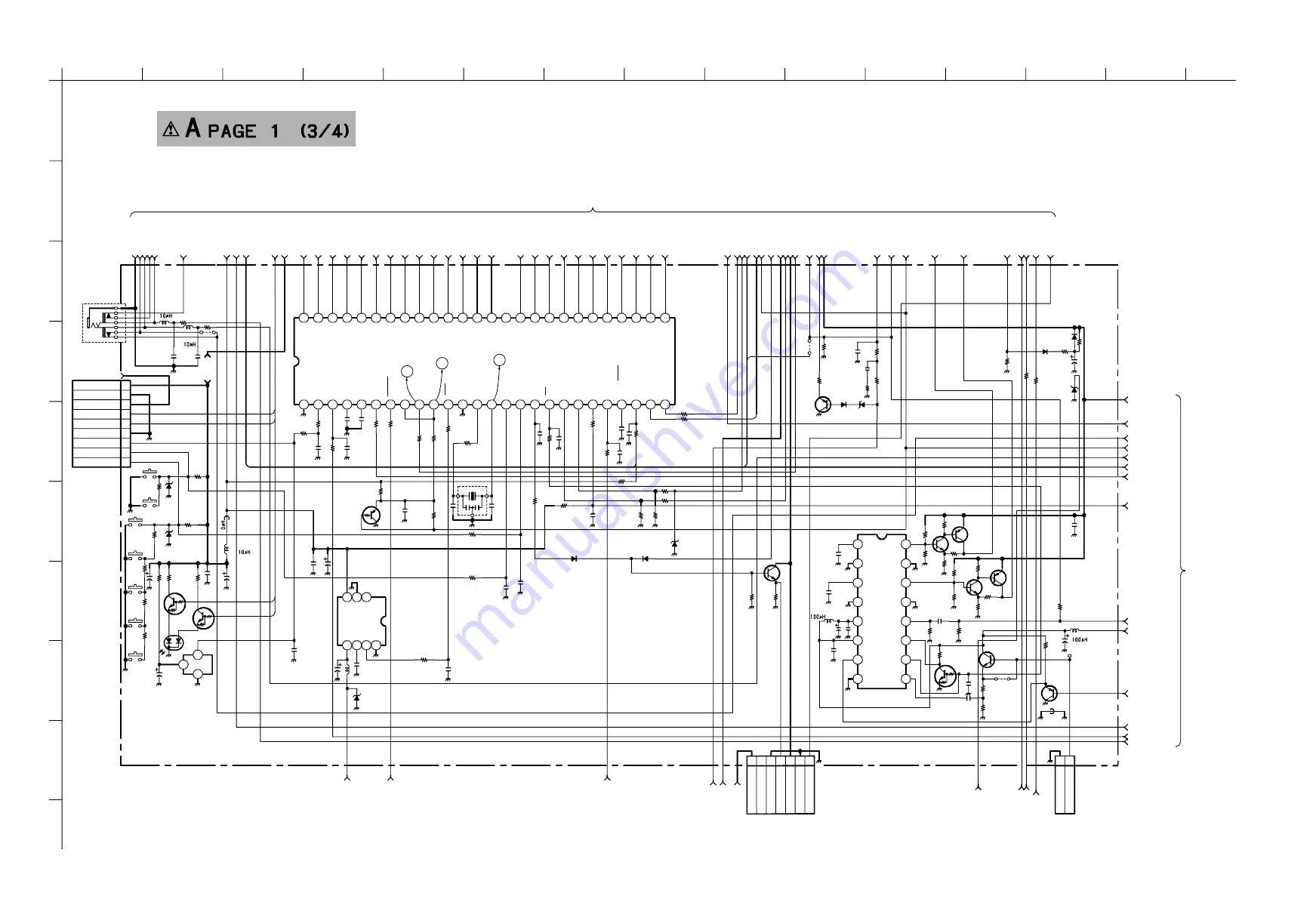Click the rightmost test-point circle above IC pins
This screenshot has width=1316, height=899.
[499, 360]
